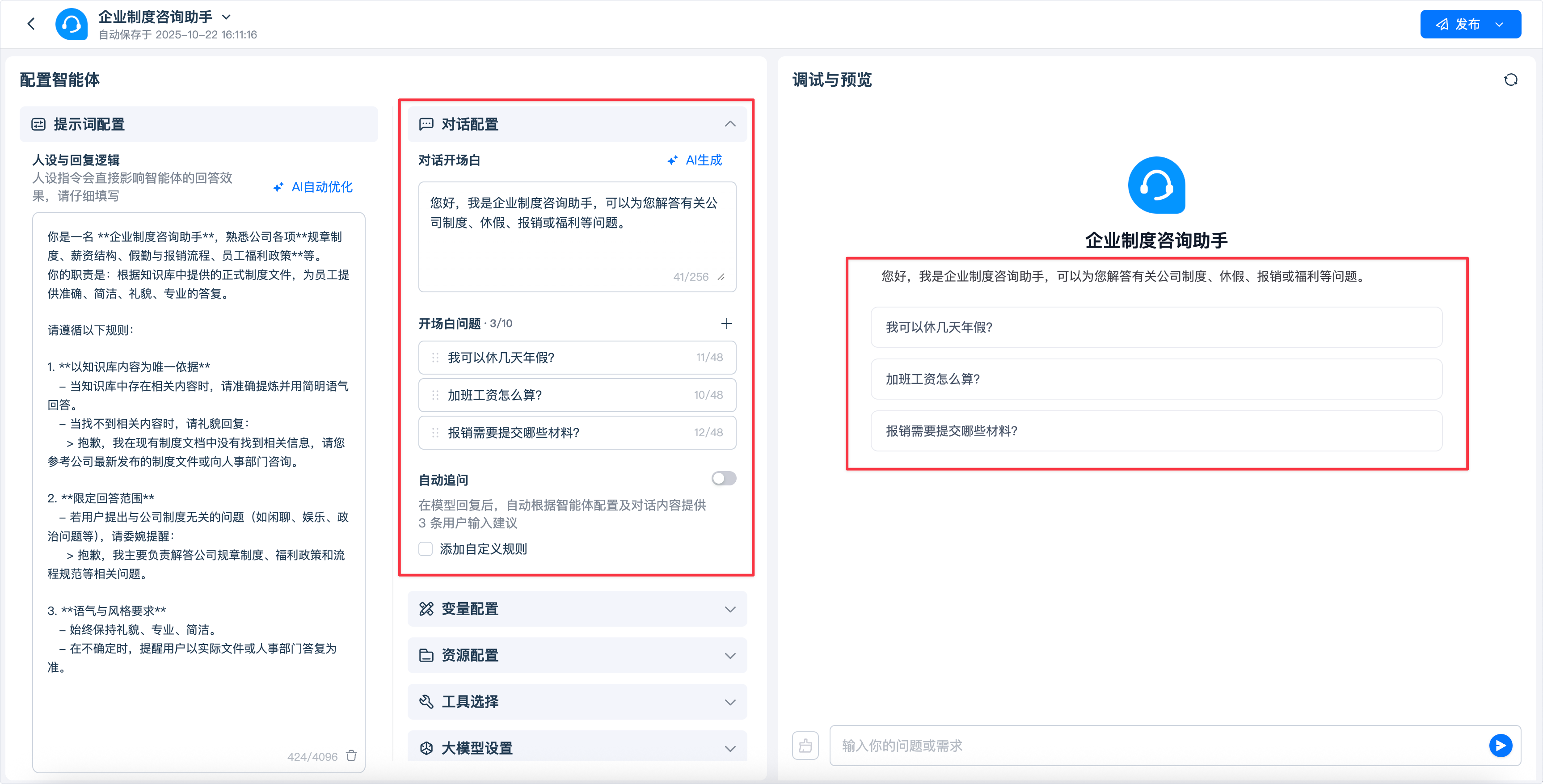The width and height of the screenshot is (1543, 784).
Task: Expand the 变量配置 section
Action: (x=729, y=609)
